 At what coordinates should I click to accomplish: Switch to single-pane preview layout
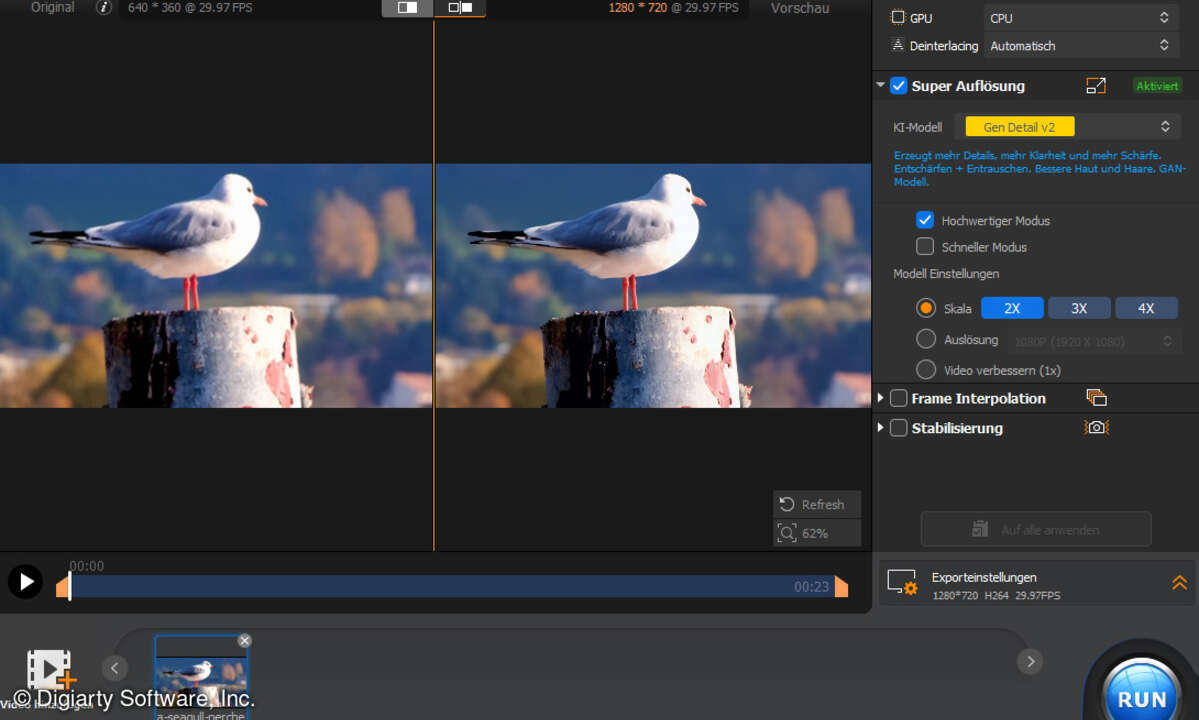coord(408,8)
